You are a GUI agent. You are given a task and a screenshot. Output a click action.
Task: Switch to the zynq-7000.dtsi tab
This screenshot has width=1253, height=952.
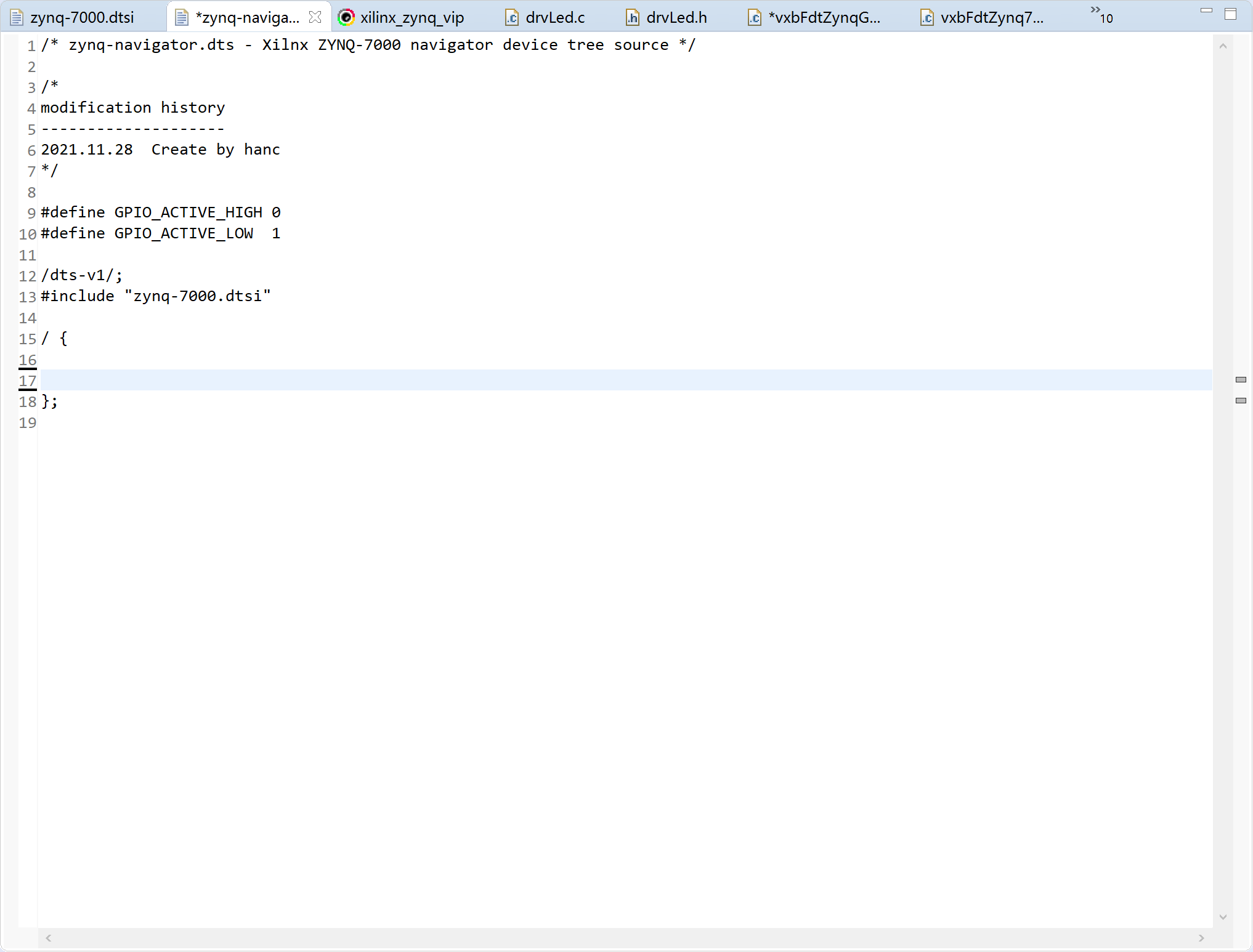tap(82, 17)
